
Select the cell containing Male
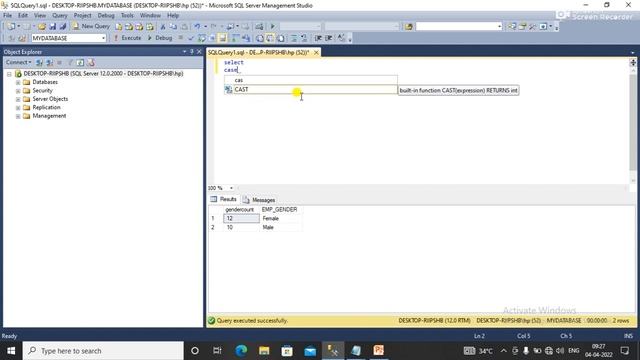point(281,227)
